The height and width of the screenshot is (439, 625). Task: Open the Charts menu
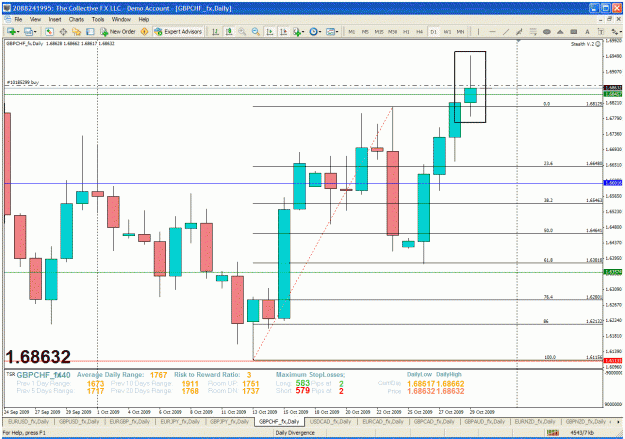(76, 19)
